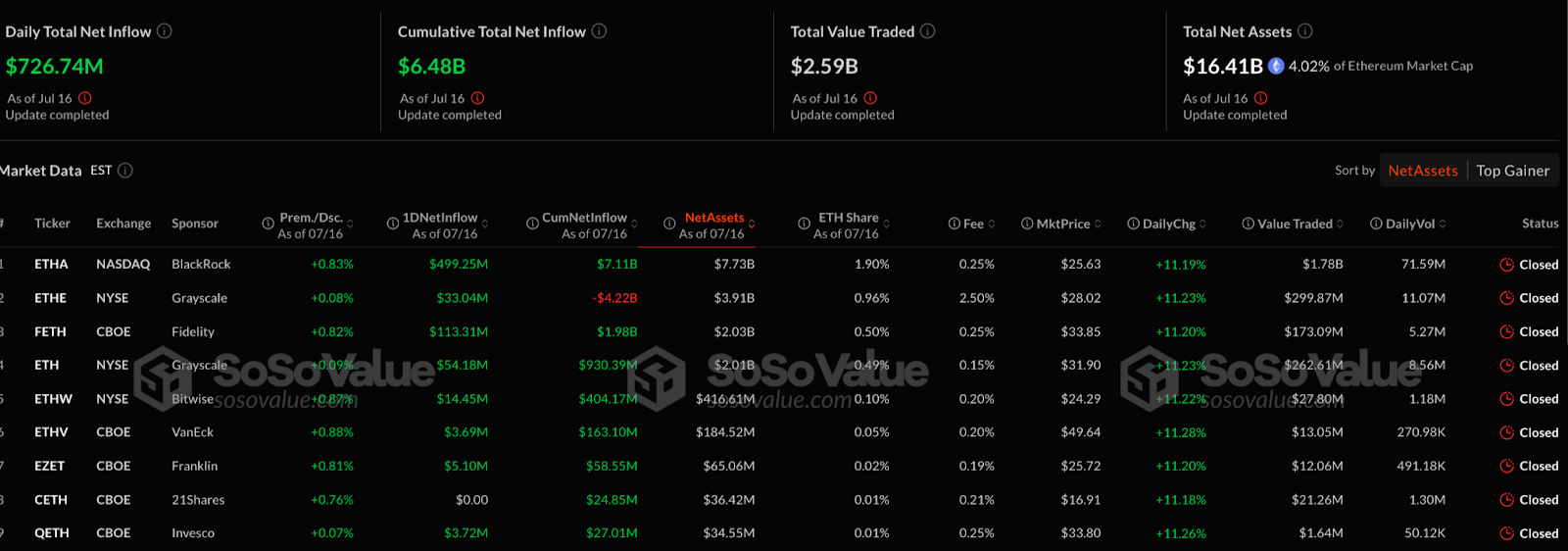Click info icon before ETH Share column header

pos(804,223)
